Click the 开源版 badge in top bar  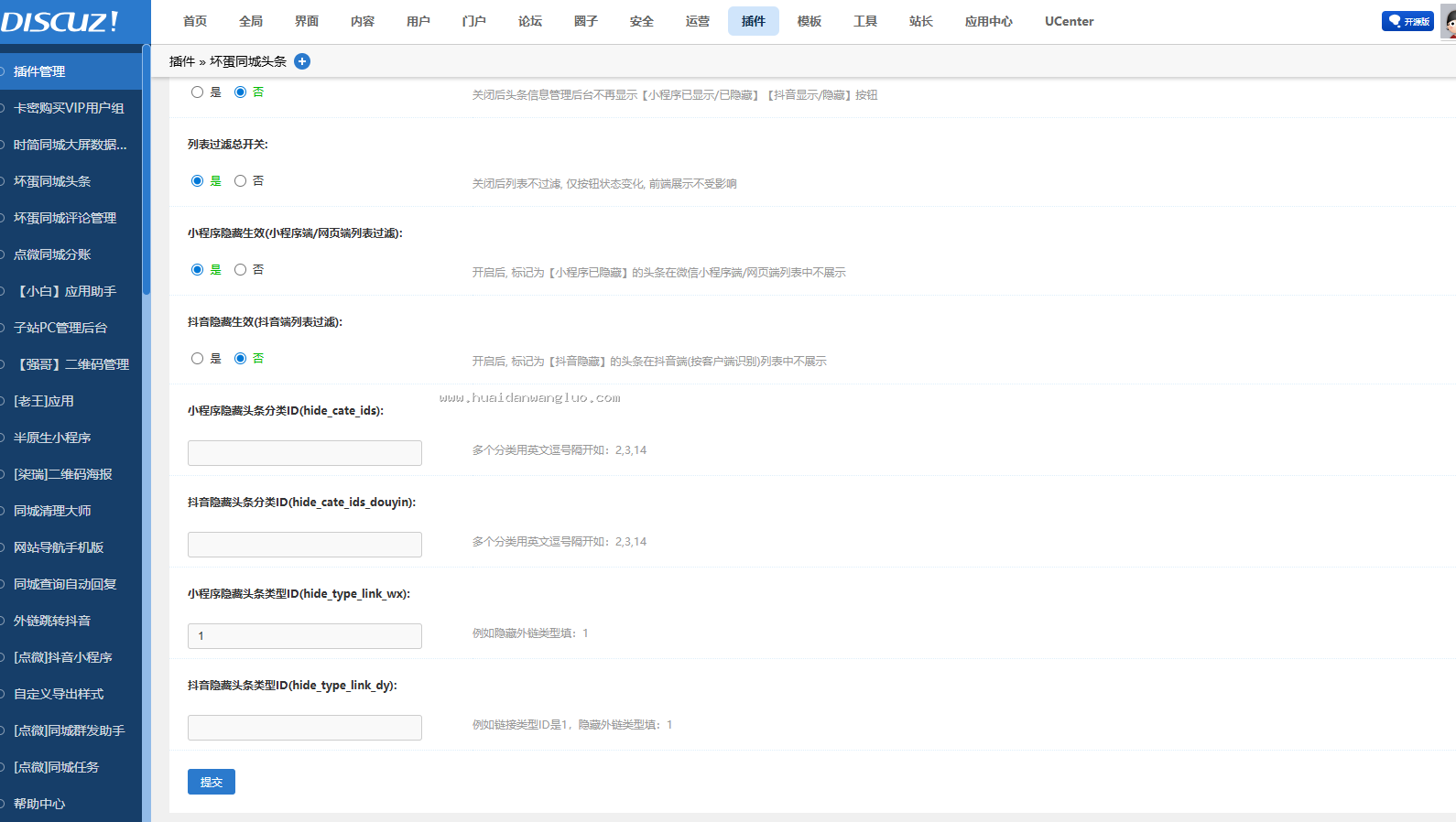(x=1407, y=21)
